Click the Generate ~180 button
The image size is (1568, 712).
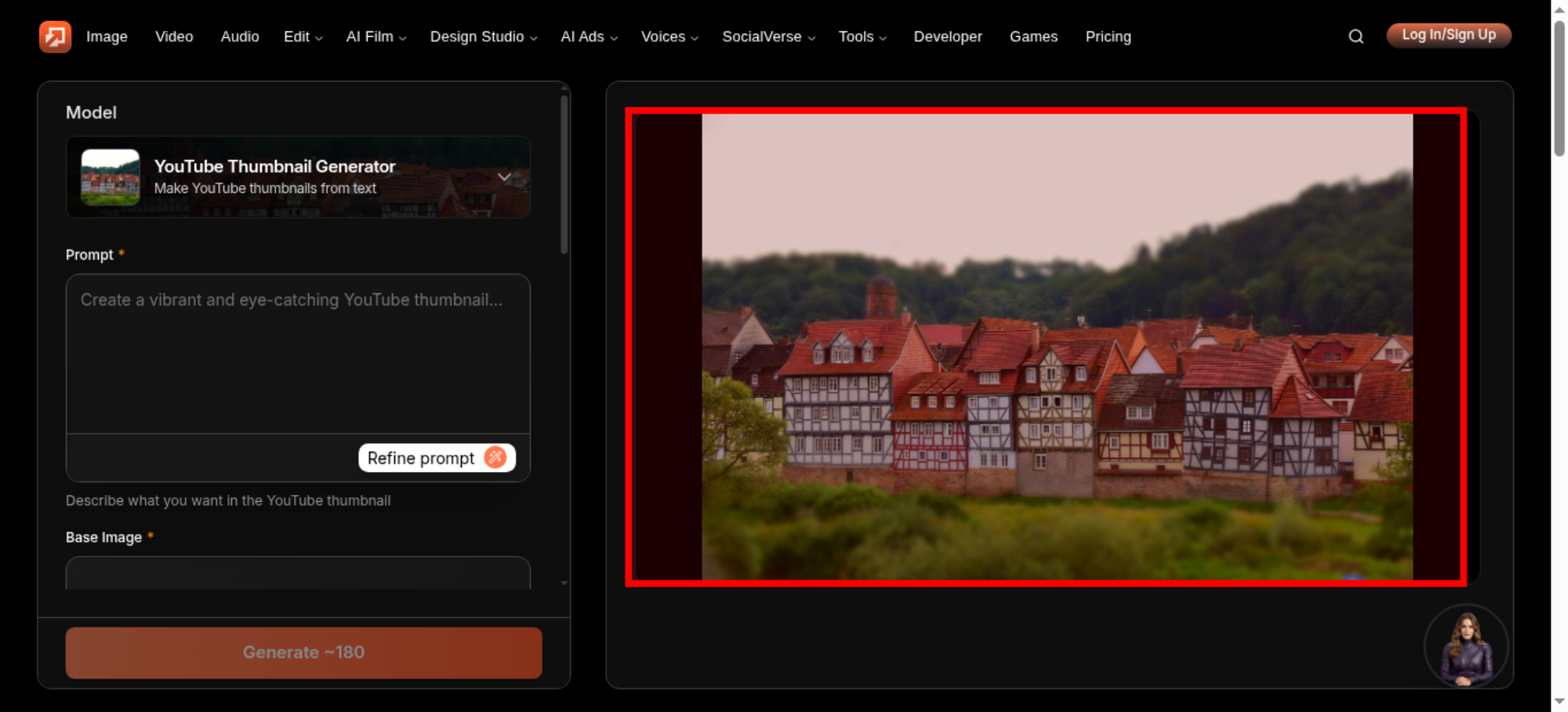click(x=304, y=652)
